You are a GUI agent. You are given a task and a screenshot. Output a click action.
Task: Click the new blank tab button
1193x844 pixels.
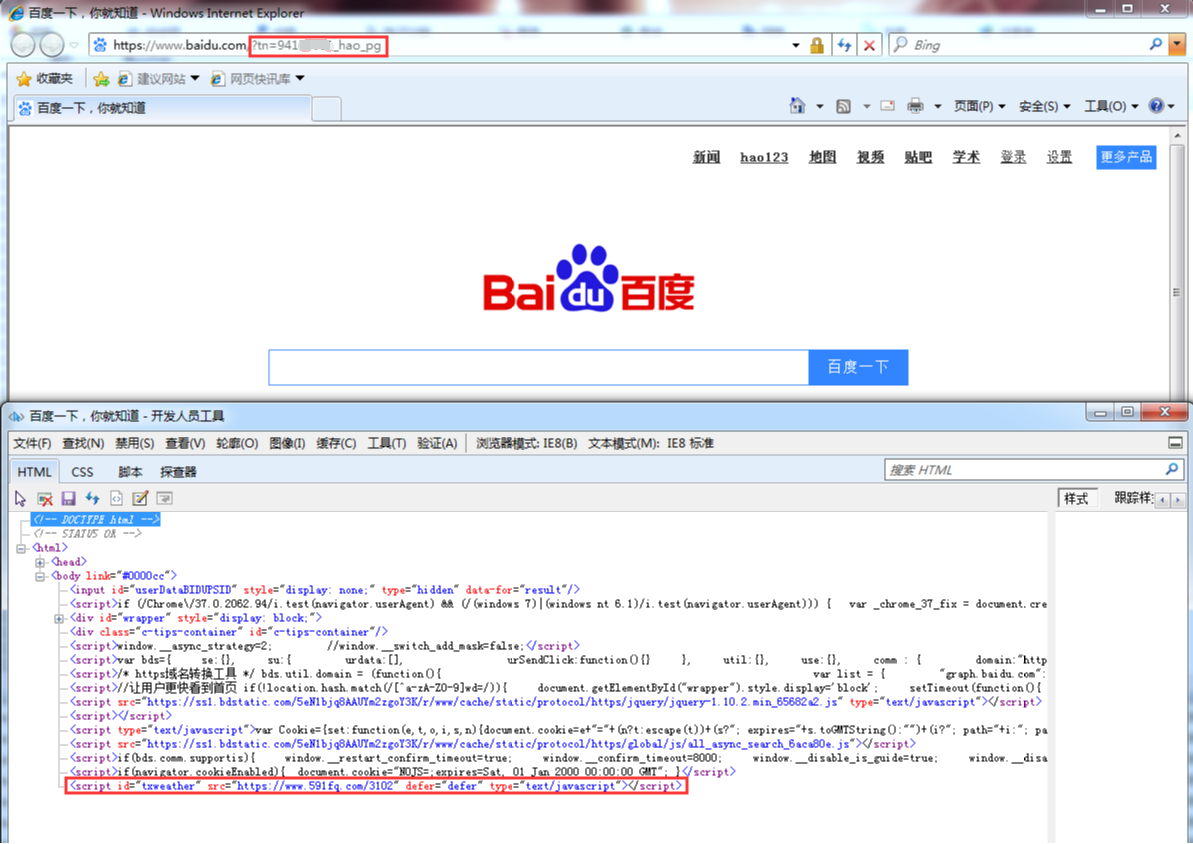(326, 109)
